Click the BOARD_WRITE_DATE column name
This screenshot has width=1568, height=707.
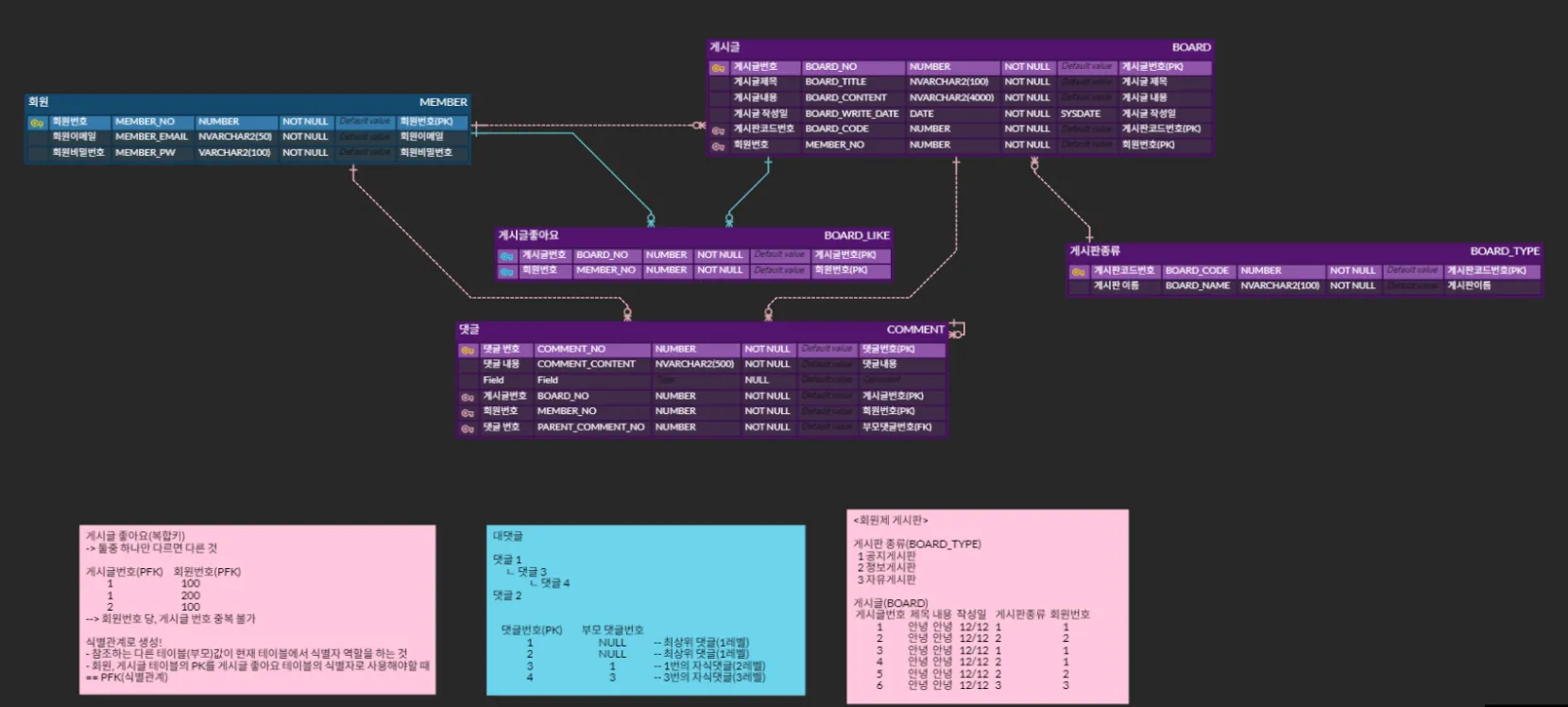click(x=853, y=113)
